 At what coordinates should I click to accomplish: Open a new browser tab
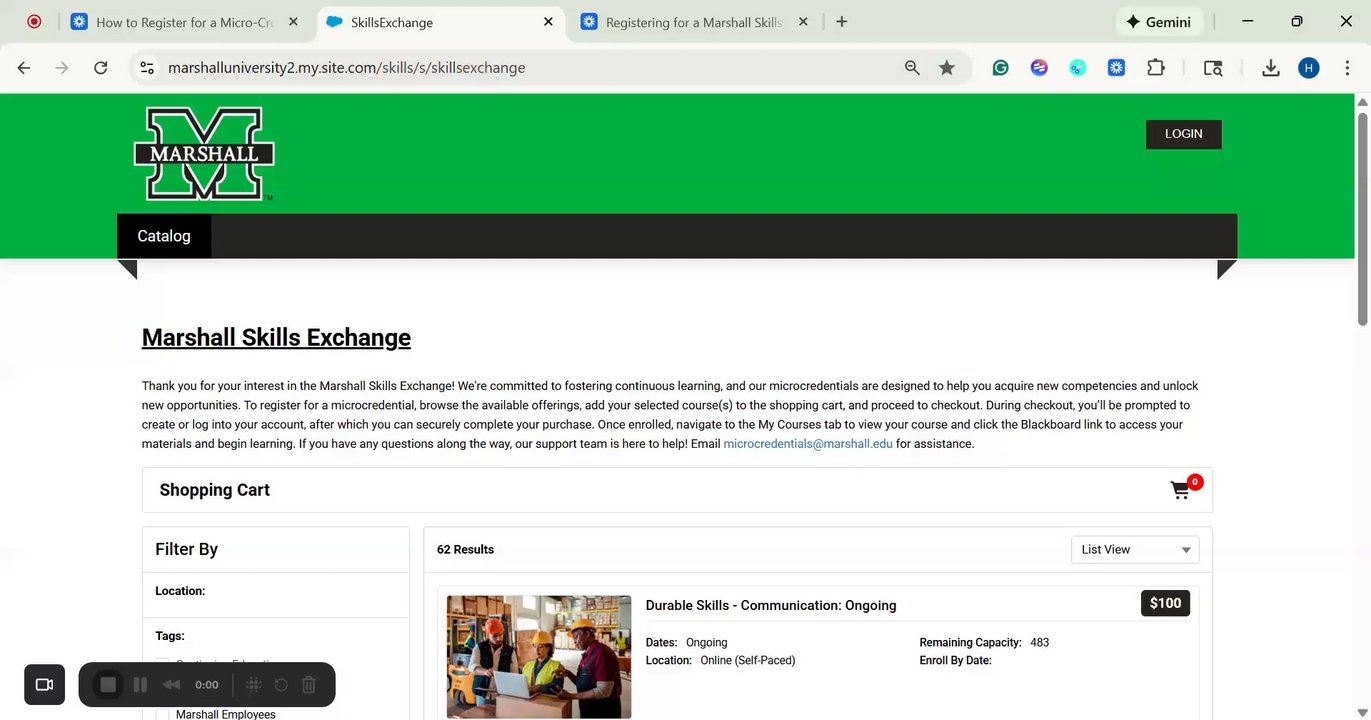tap(842, 21)
